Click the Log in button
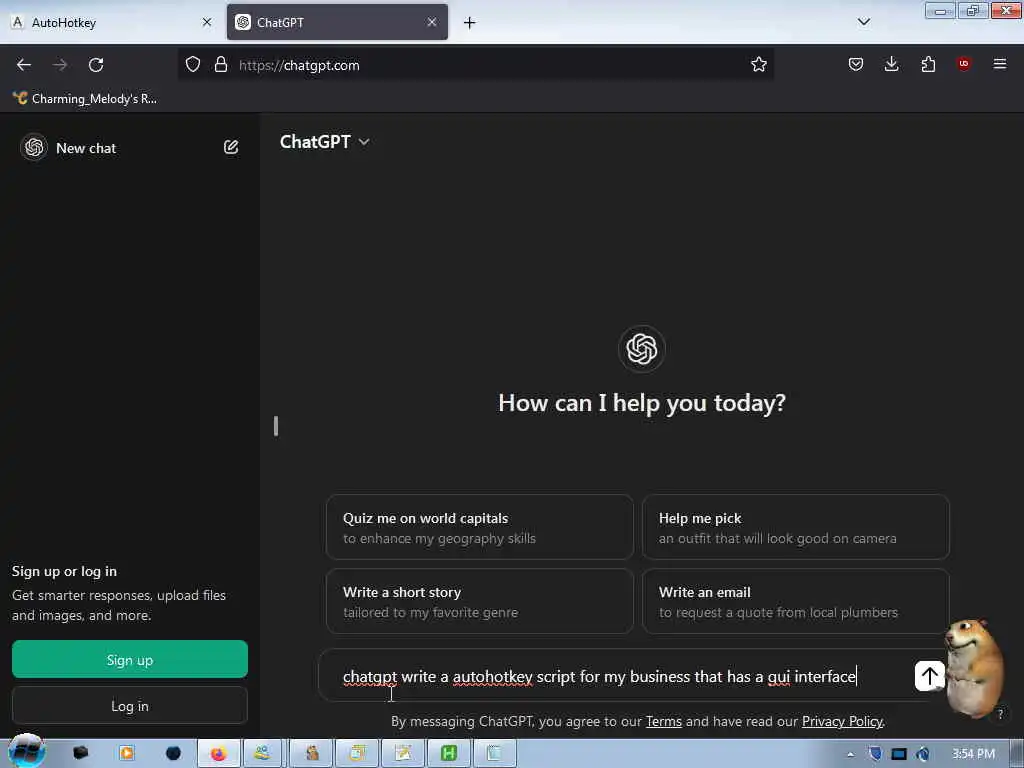 click(x=130, y=705)
